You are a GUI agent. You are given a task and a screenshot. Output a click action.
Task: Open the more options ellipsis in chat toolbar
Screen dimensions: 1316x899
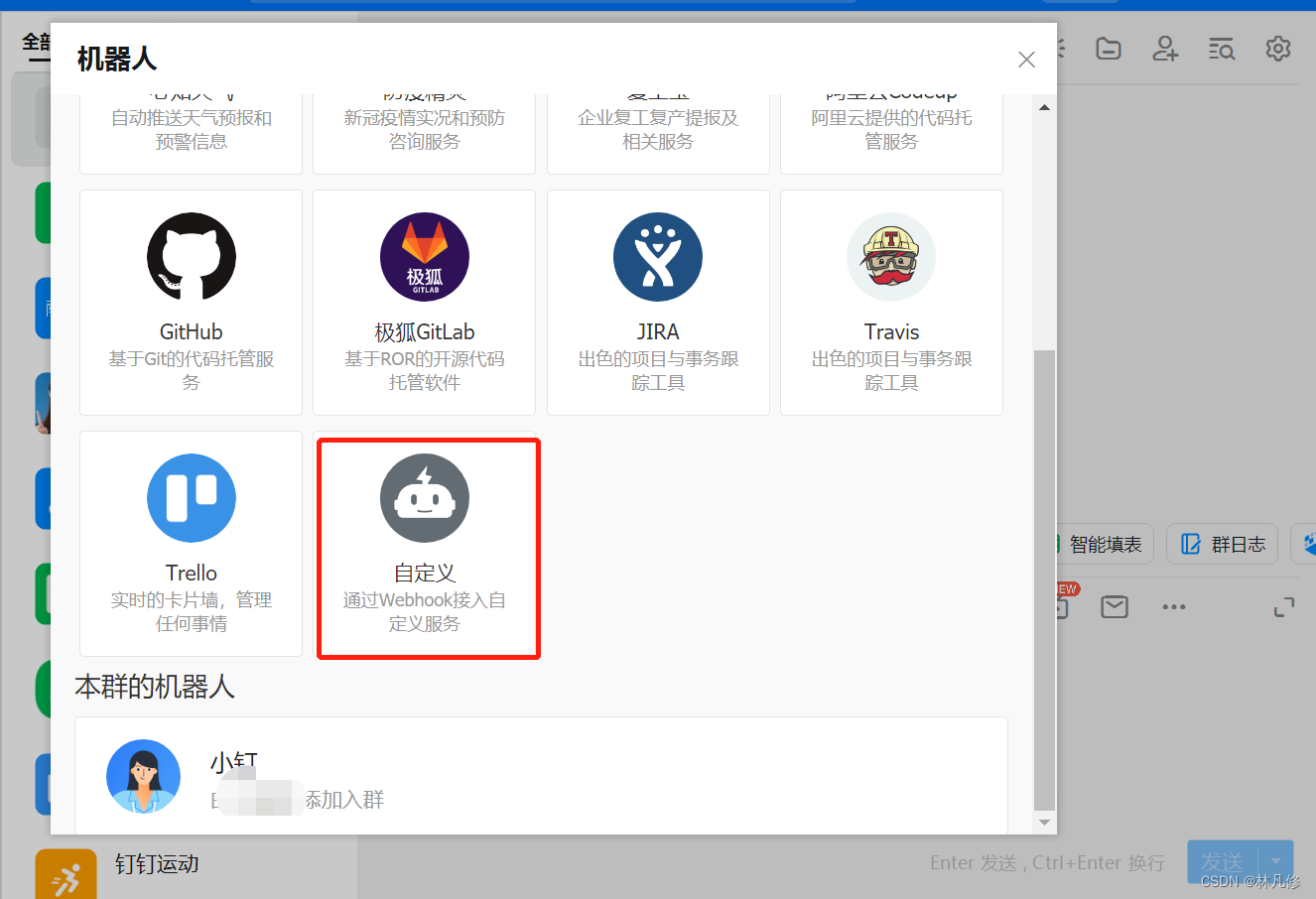[x=1174, y=606]
